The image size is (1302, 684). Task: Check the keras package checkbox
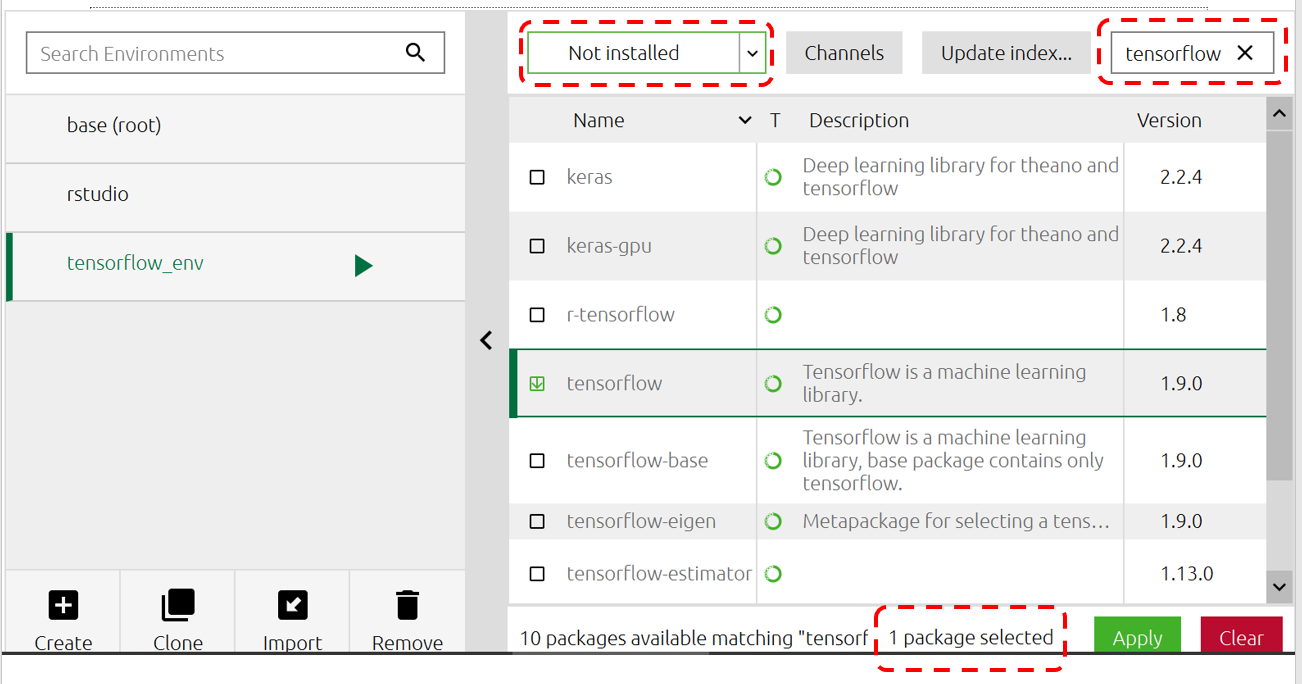537,177
